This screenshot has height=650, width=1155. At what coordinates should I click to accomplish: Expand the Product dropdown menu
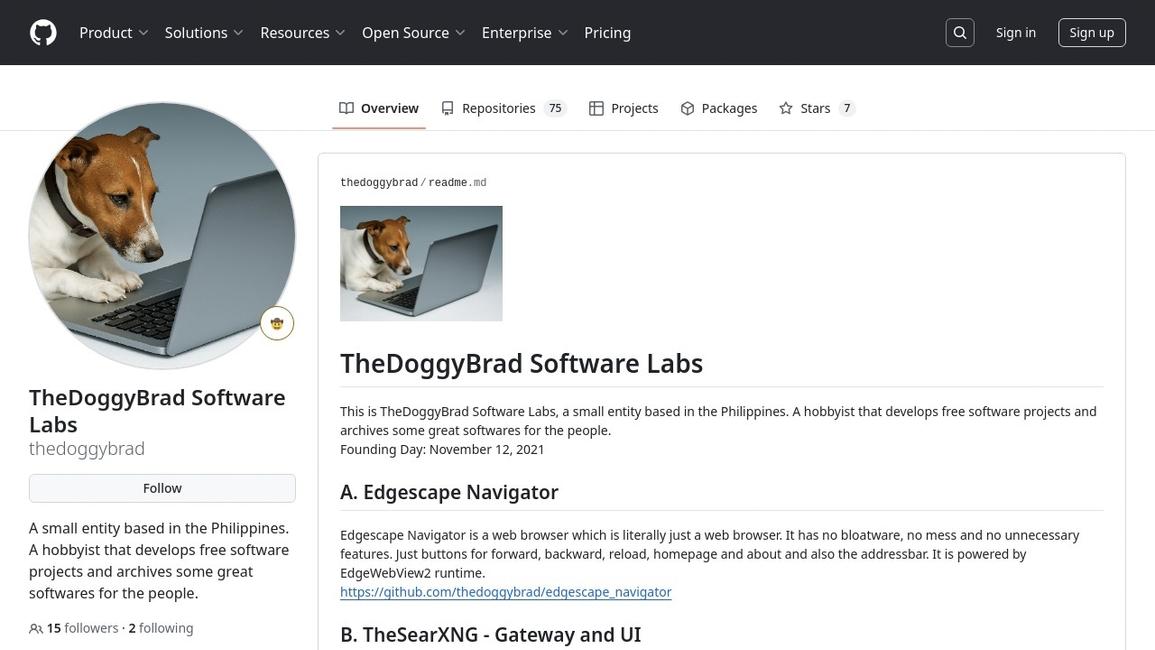pyautogui.click(x=113, y=32)
